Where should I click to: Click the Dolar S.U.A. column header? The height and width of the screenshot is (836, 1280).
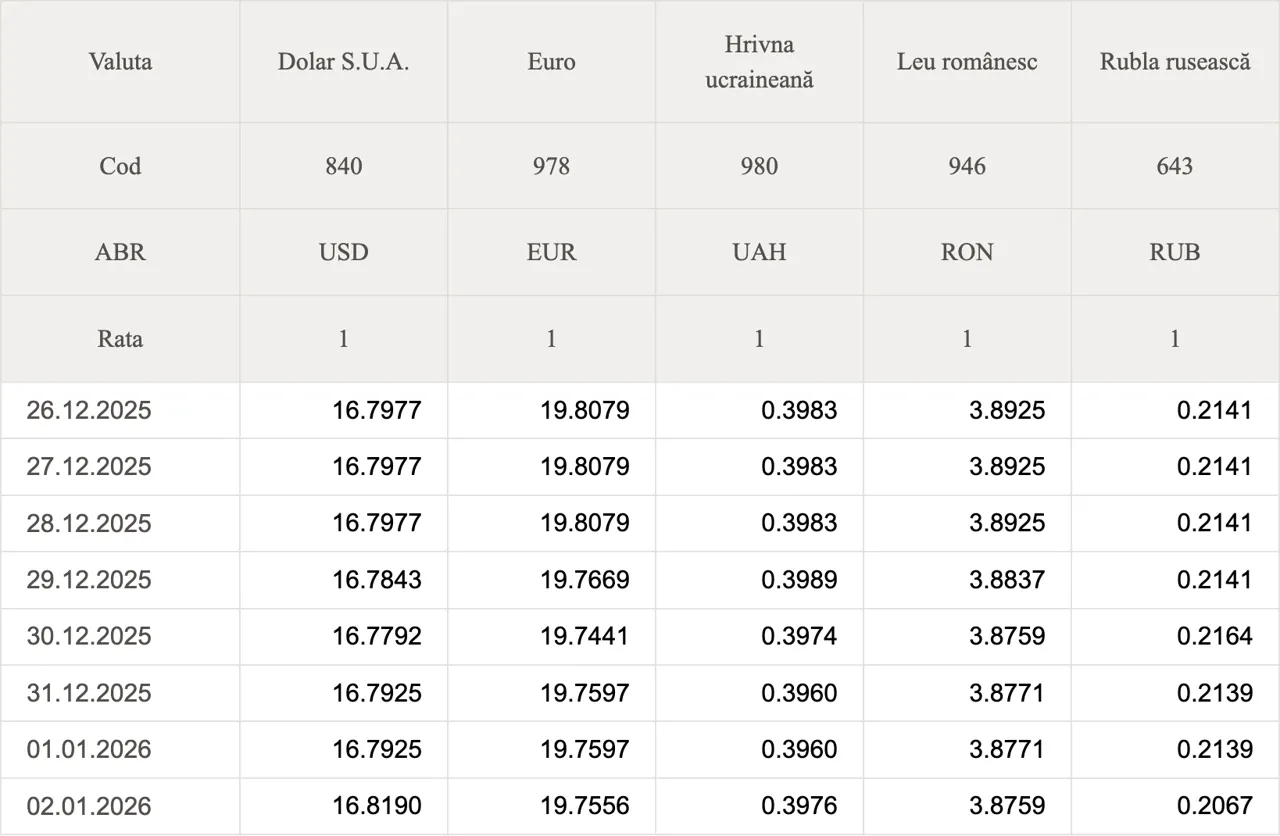(x=343, y=62)
